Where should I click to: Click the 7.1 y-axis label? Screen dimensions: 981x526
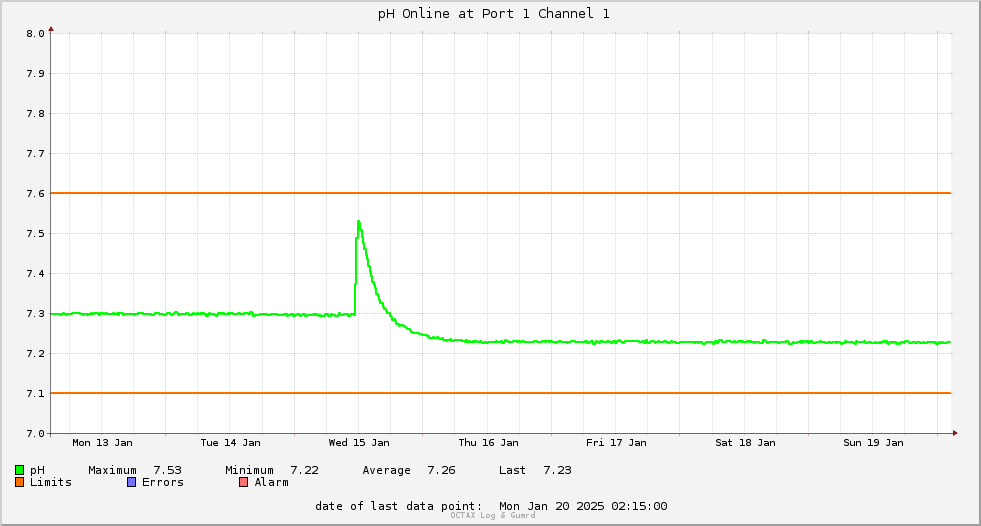36,394
